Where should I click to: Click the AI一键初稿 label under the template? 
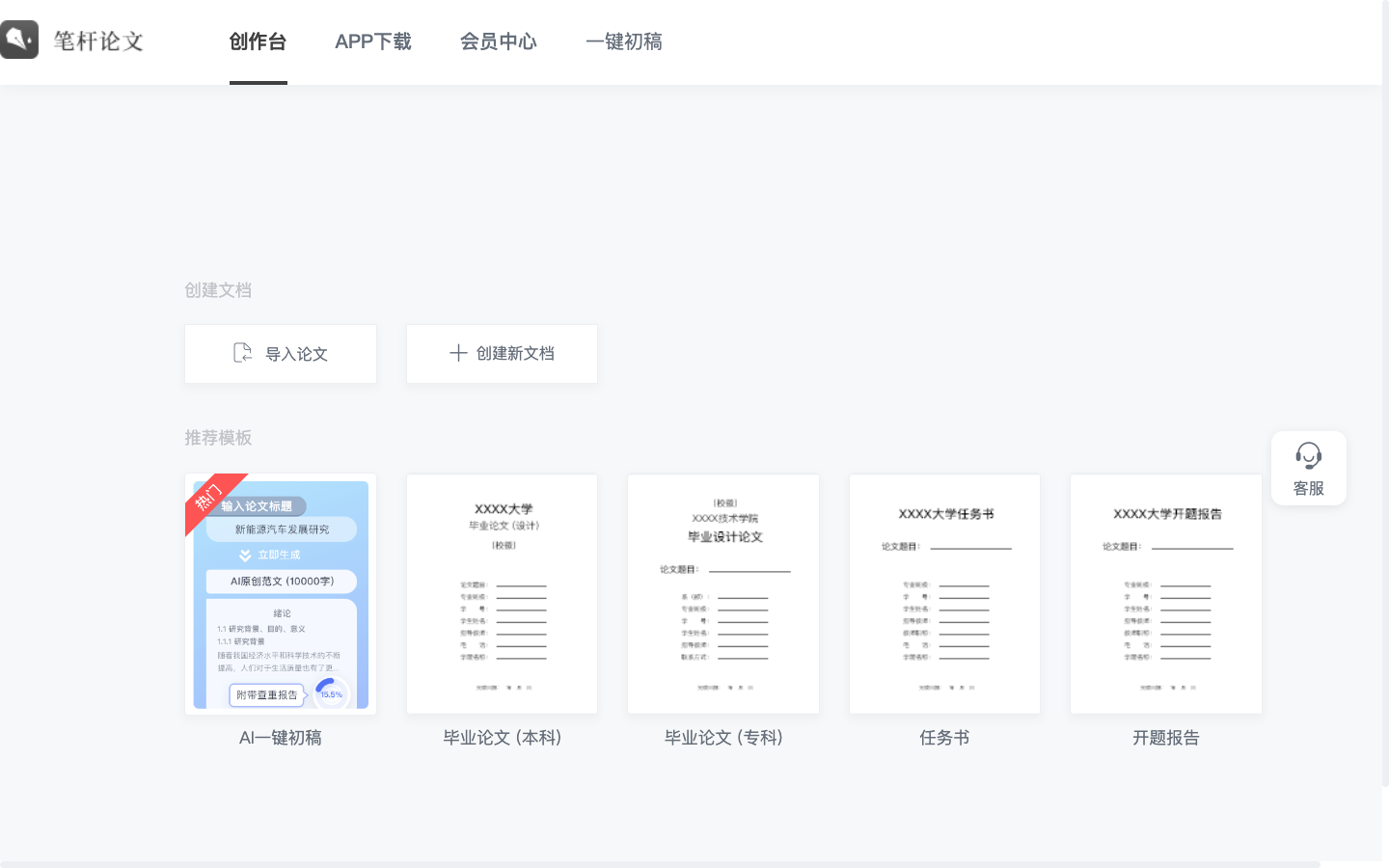(x=280, y=738)
